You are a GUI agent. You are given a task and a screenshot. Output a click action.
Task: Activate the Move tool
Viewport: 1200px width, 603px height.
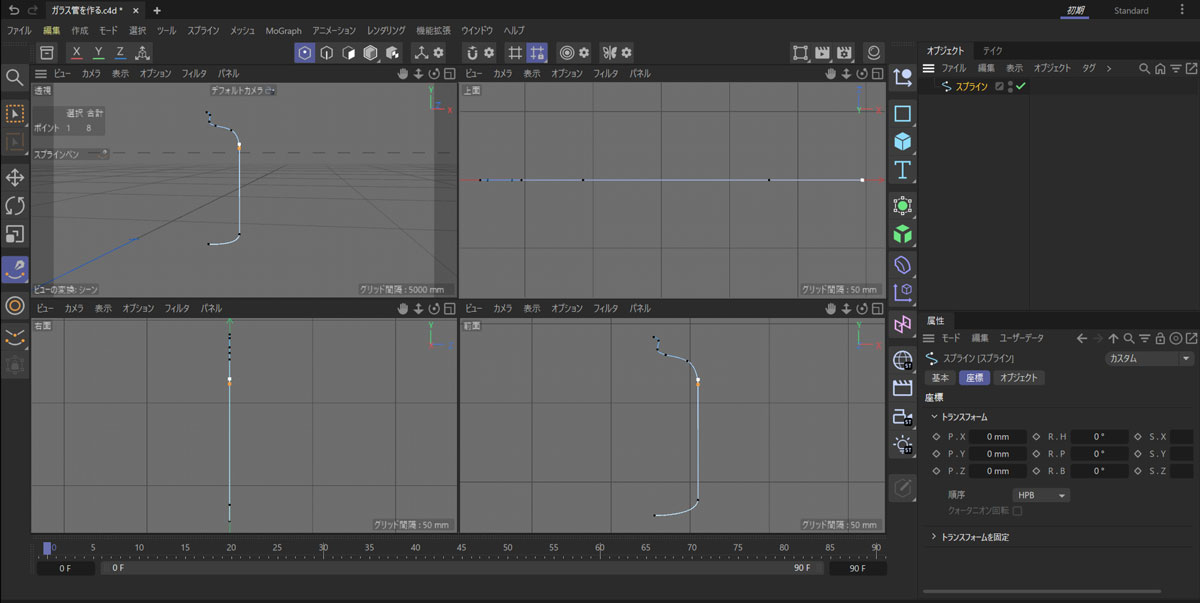(15, 178)
